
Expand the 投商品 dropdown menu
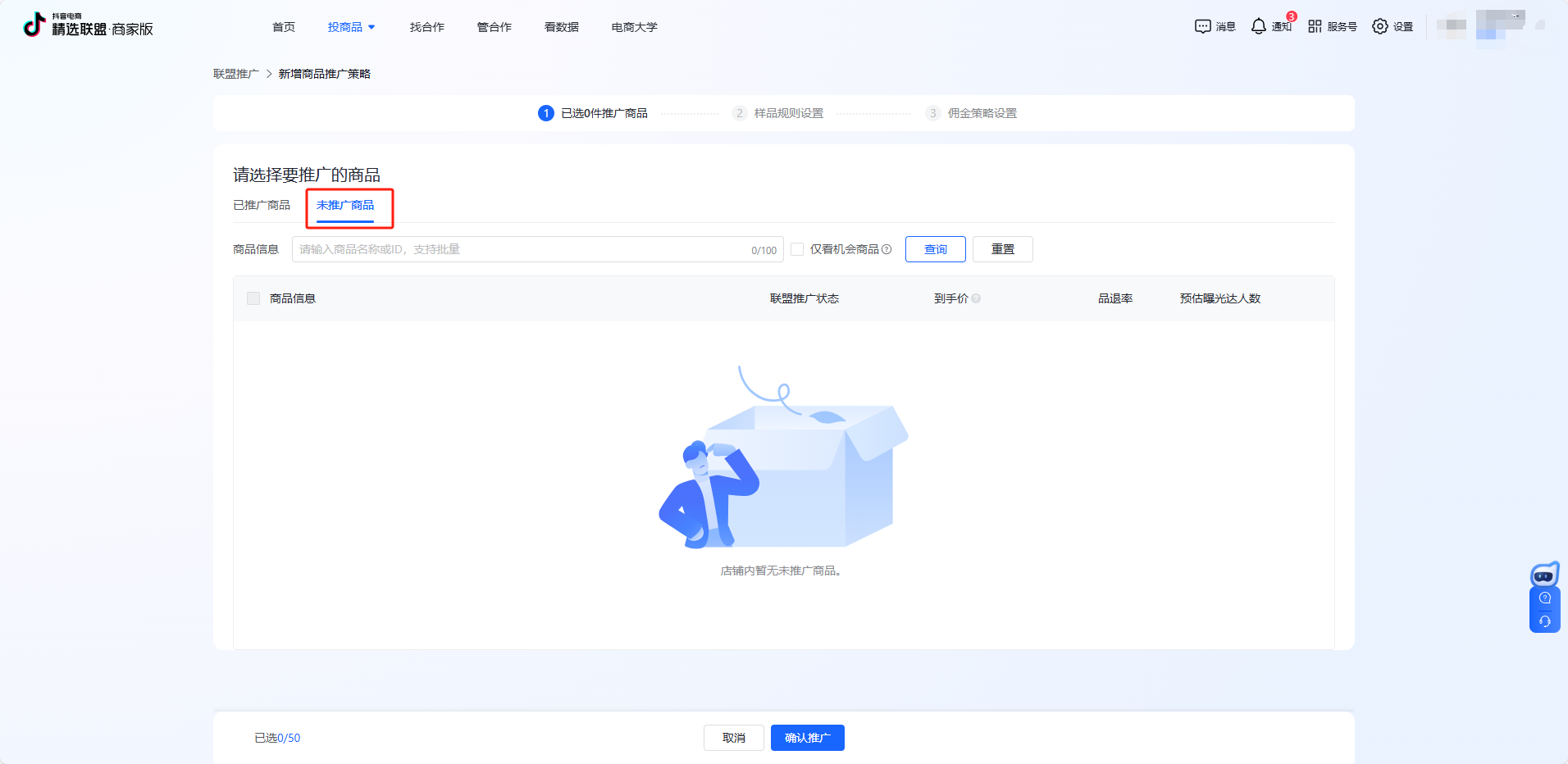(351, 27)
